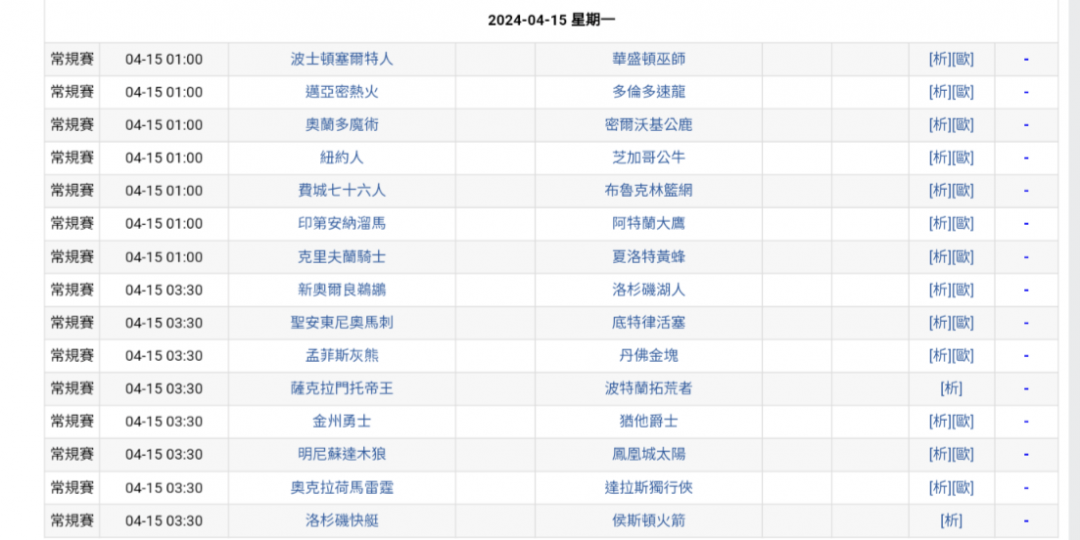Open the 布魯克林籃網 team link
Image resolution: width=1080 pixels, height=540 pixels.
coord(648,191)
